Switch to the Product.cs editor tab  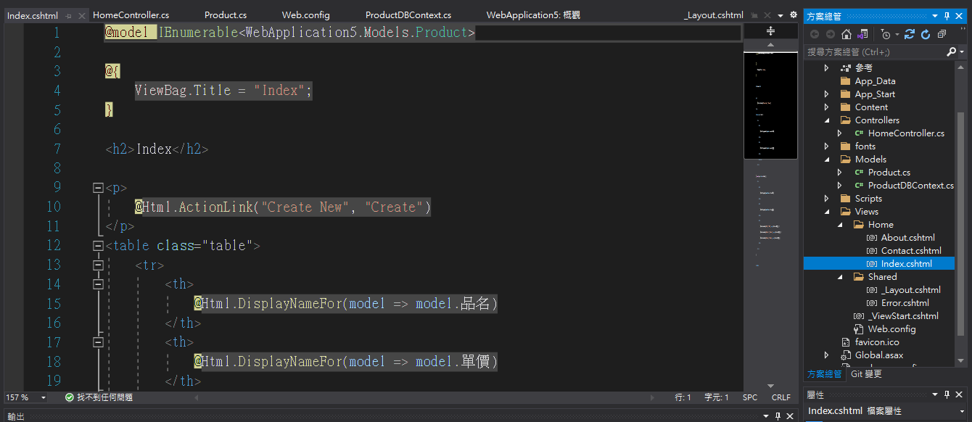(226, 15)
